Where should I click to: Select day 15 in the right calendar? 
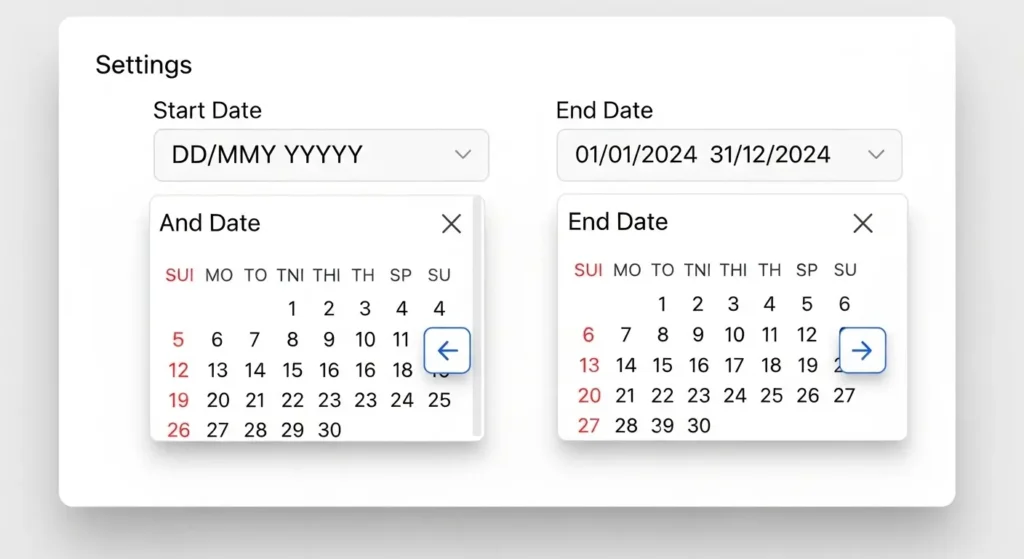click(x=662, y=365)
